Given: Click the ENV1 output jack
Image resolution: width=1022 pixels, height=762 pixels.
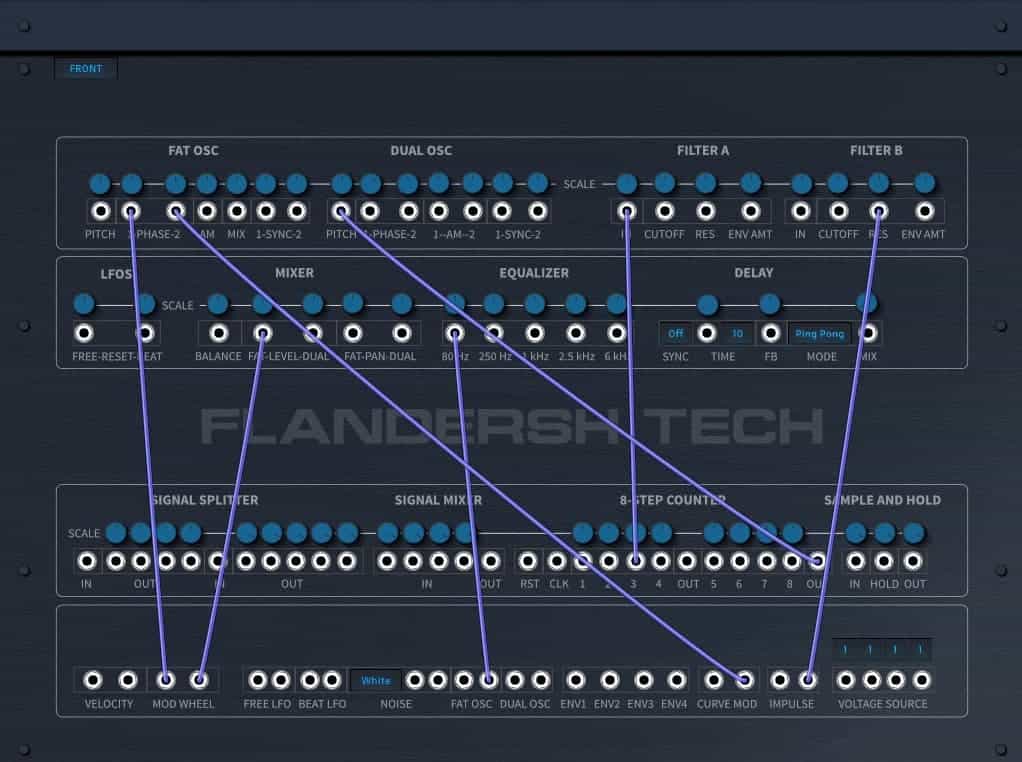Looking at the screenshot, I should point(576,681).
